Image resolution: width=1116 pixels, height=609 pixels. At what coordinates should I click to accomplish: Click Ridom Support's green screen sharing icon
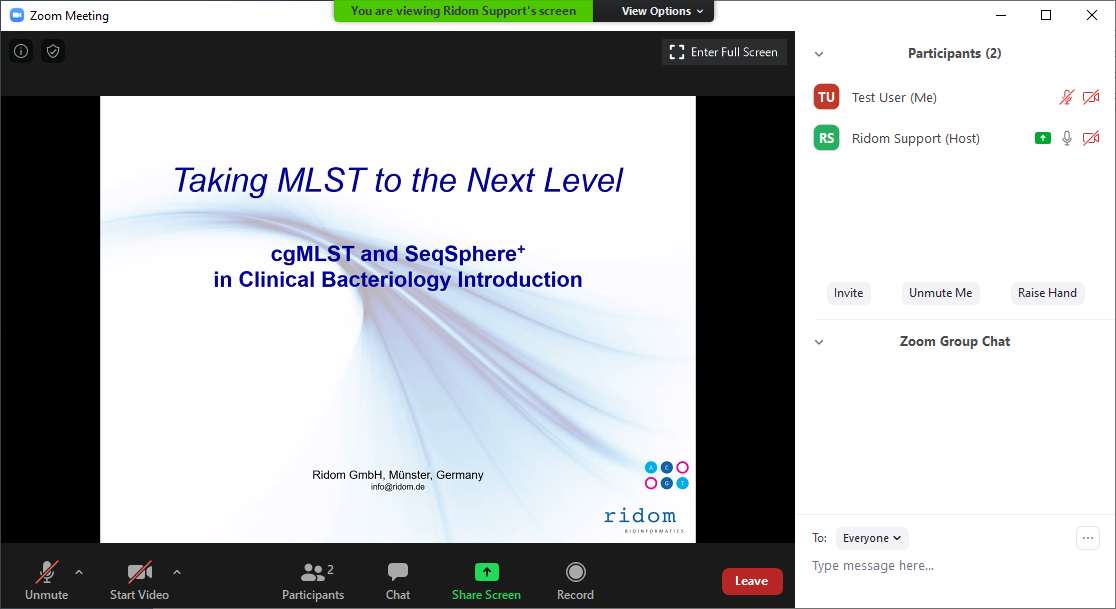[1043, 138]
